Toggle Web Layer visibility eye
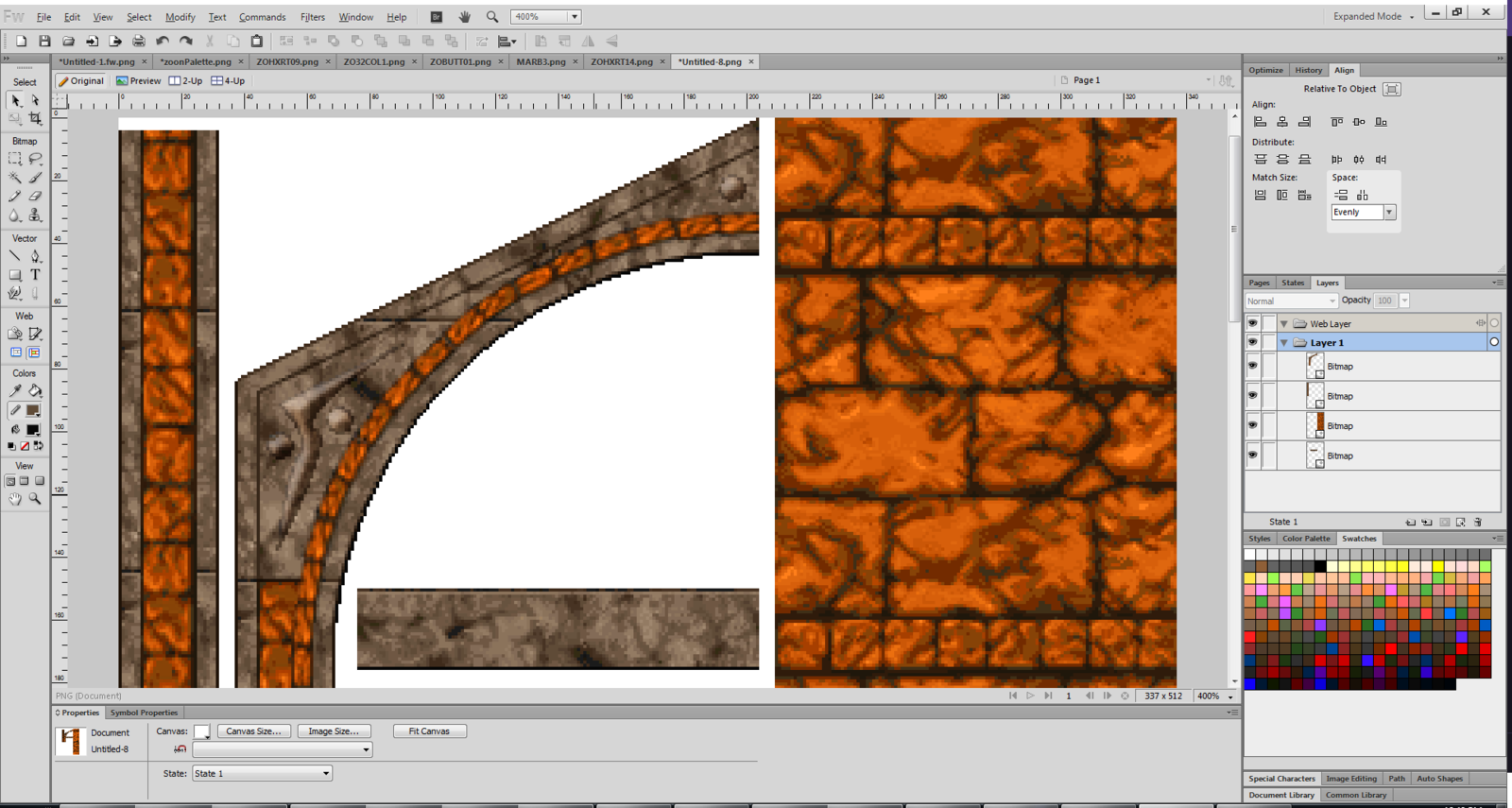 [1252, 323]
